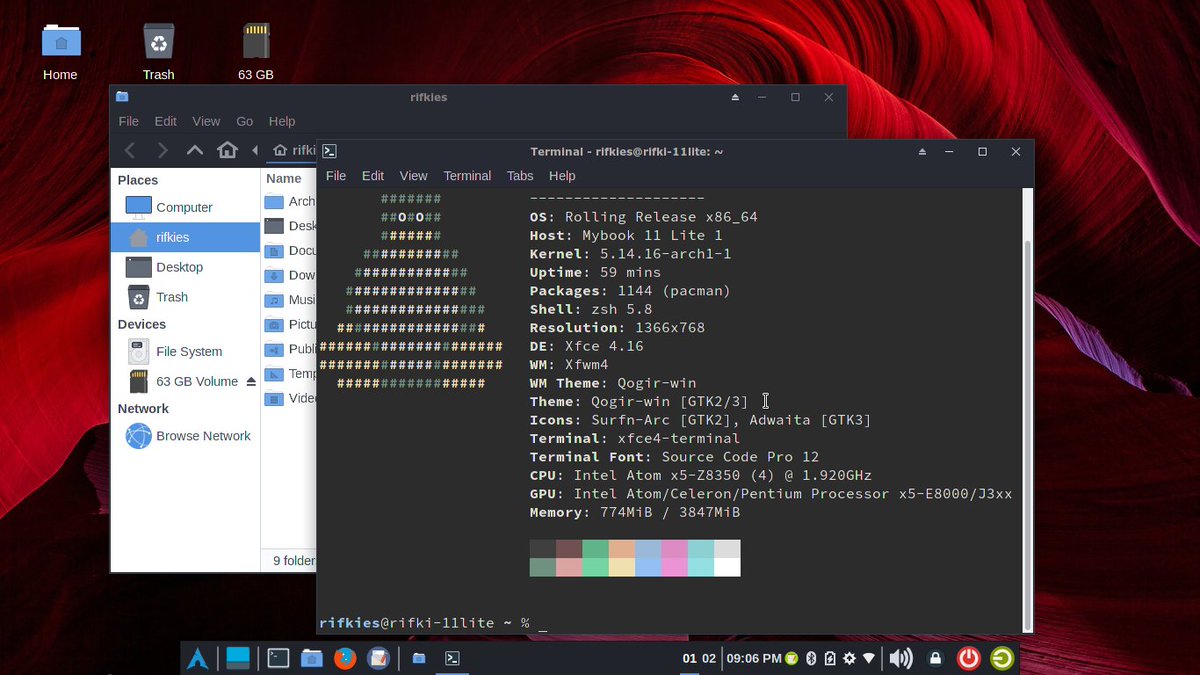Open the Terminal menu in the terminal window
1200x675 pixels.
pyautogui.click(x=466, y=175)
